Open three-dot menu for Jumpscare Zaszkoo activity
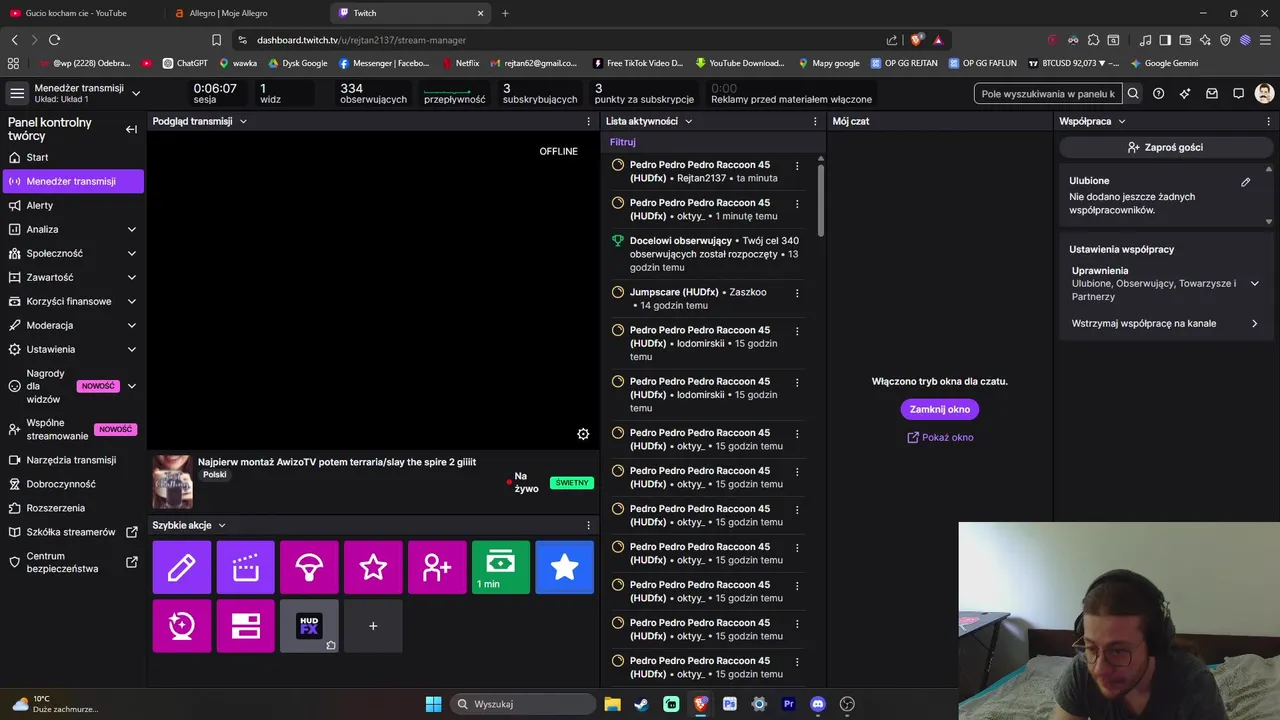Screen dimensions: 1280x720 click(797, 293)
